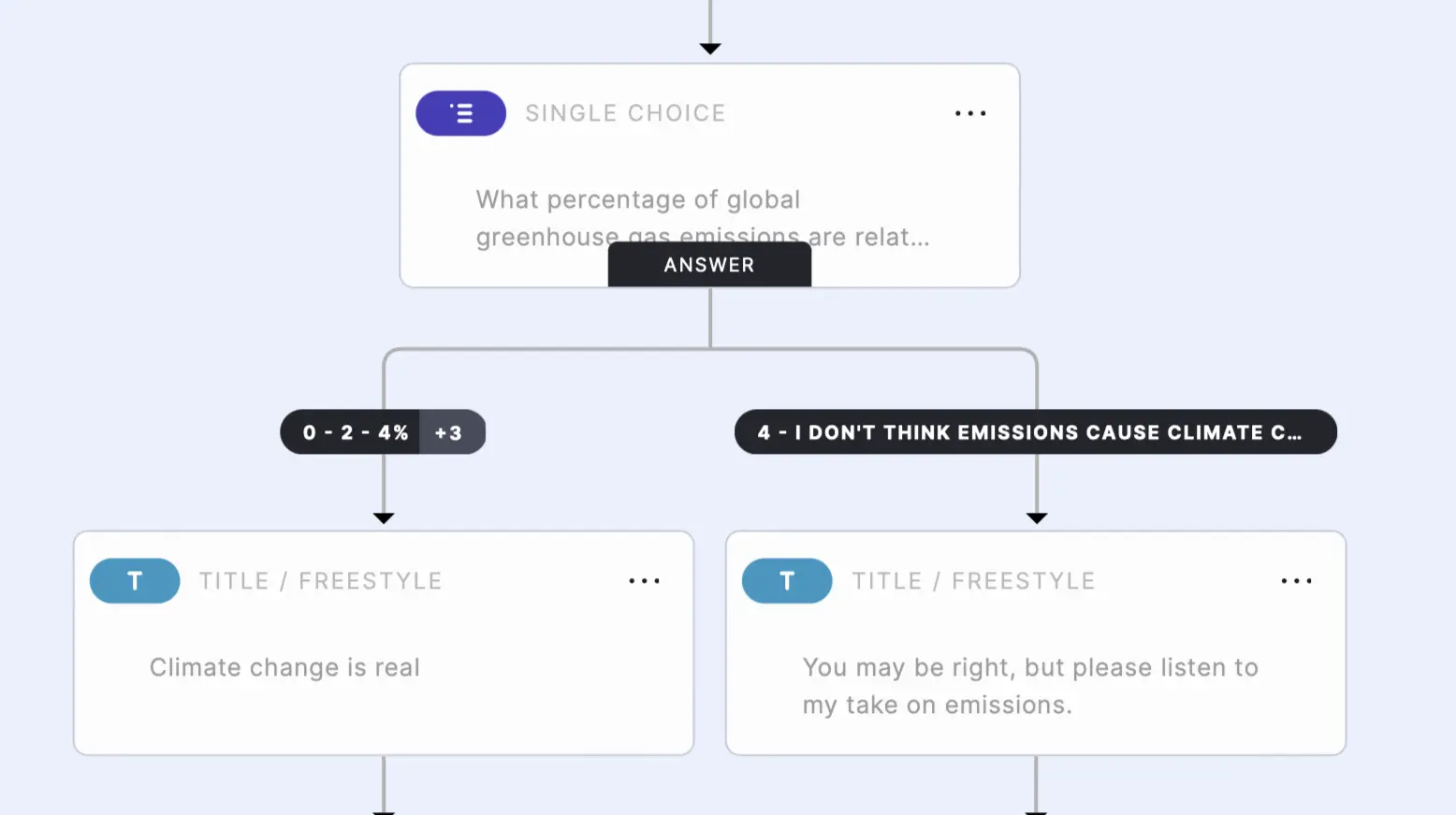Select the 0 - 2 - 4% answer pill

355,431
